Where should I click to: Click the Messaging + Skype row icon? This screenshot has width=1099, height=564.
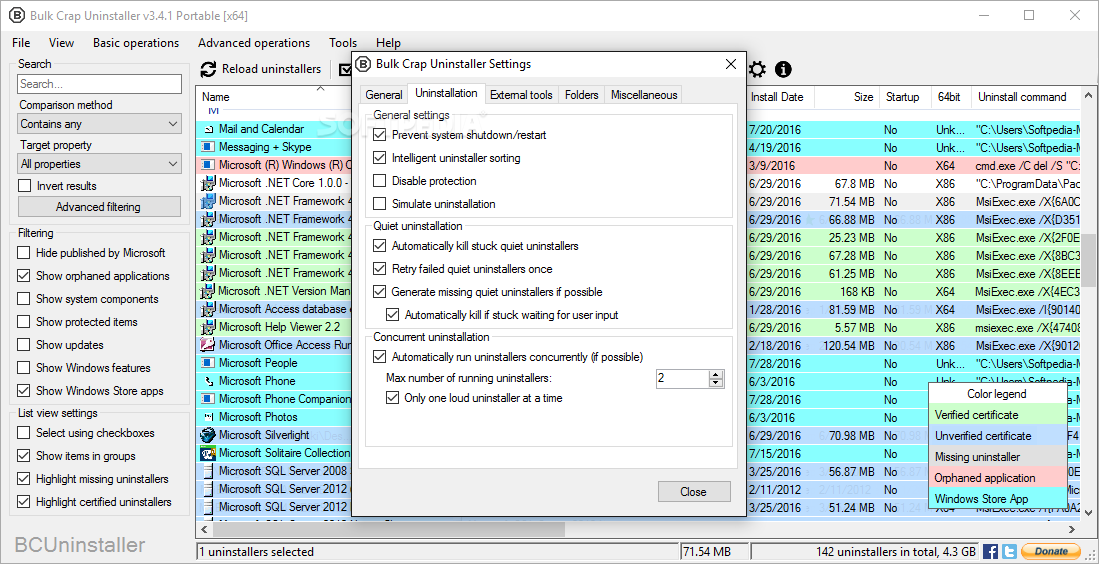pyautogui.click(x=207, y=148)
